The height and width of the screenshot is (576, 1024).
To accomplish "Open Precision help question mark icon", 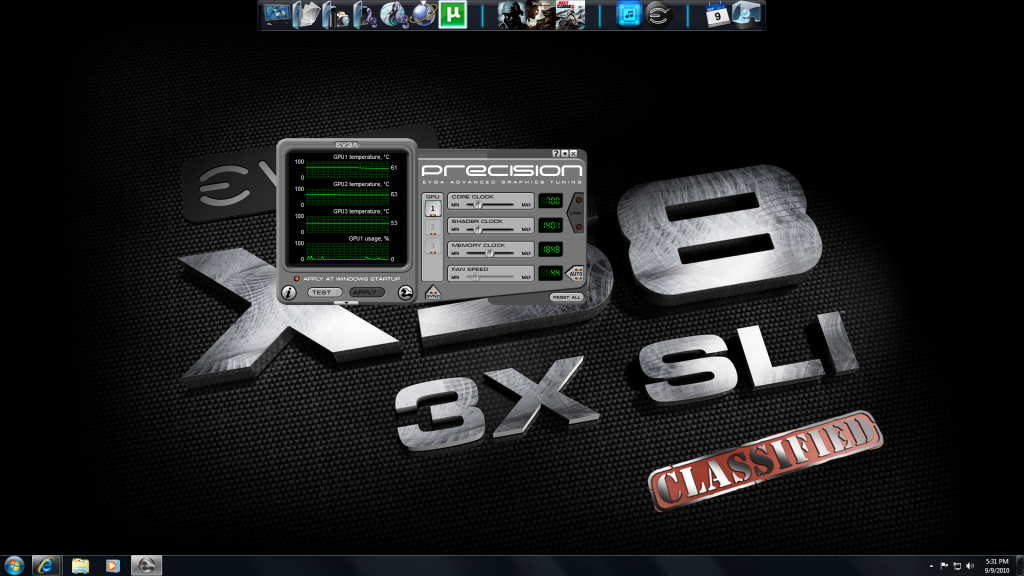I will [556, 153].
